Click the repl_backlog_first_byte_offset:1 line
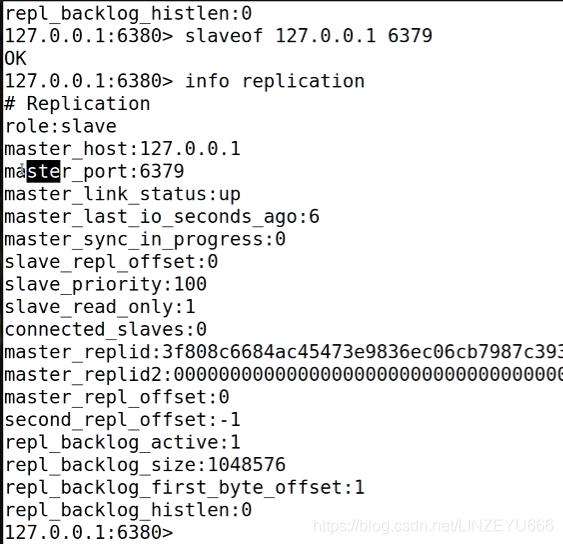 tap(185, 488)
